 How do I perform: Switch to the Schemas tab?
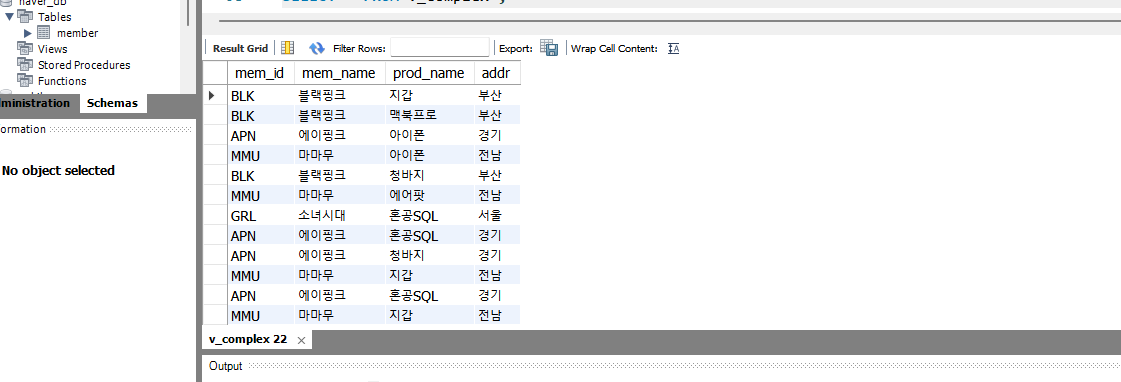[x=112, y=103]
